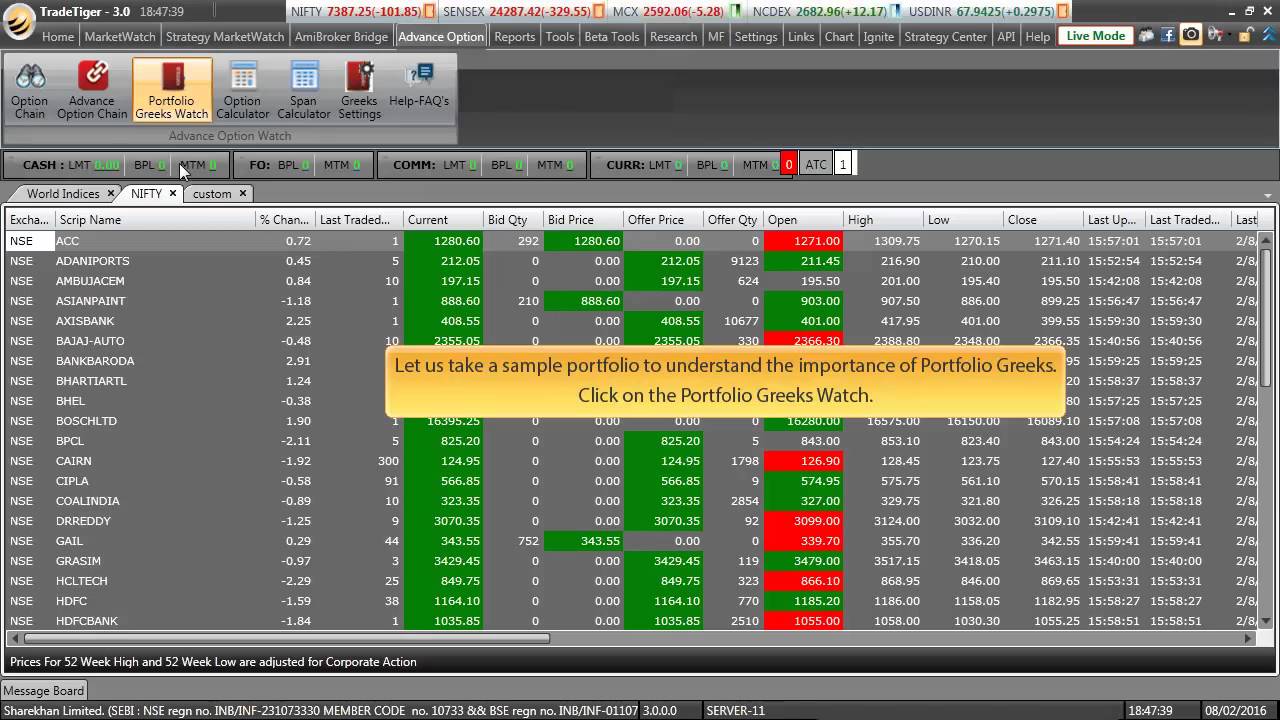The width and height of the screenshot is (1280, 720).
Task: Click Portfolio Greeks Watch icon
Action: click(x=172, y=90)
